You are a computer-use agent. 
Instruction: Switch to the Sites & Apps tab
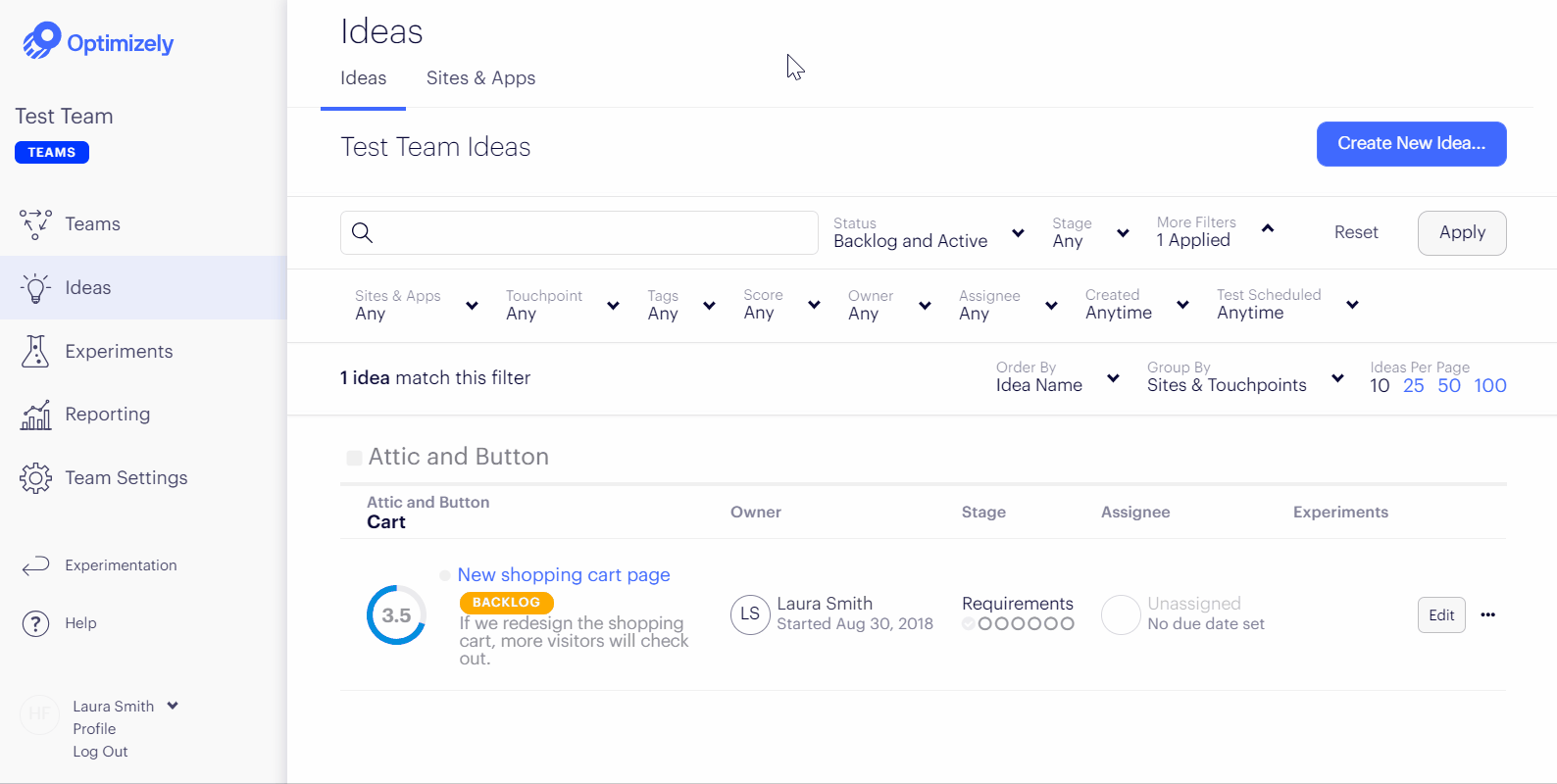coord(480,78)
